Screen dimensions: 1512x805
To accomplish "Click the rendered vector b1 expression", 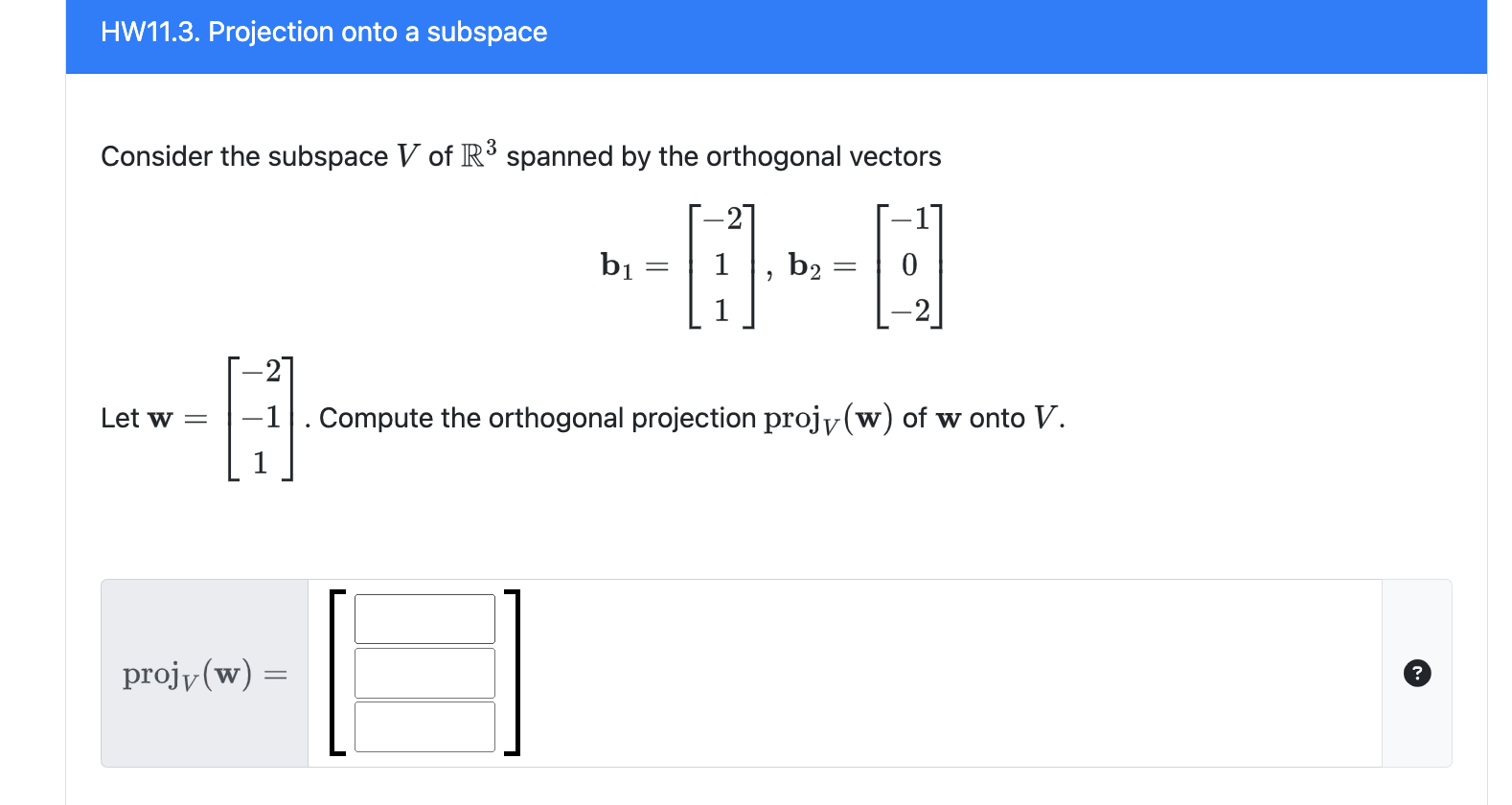I will (x=678, y=265).
